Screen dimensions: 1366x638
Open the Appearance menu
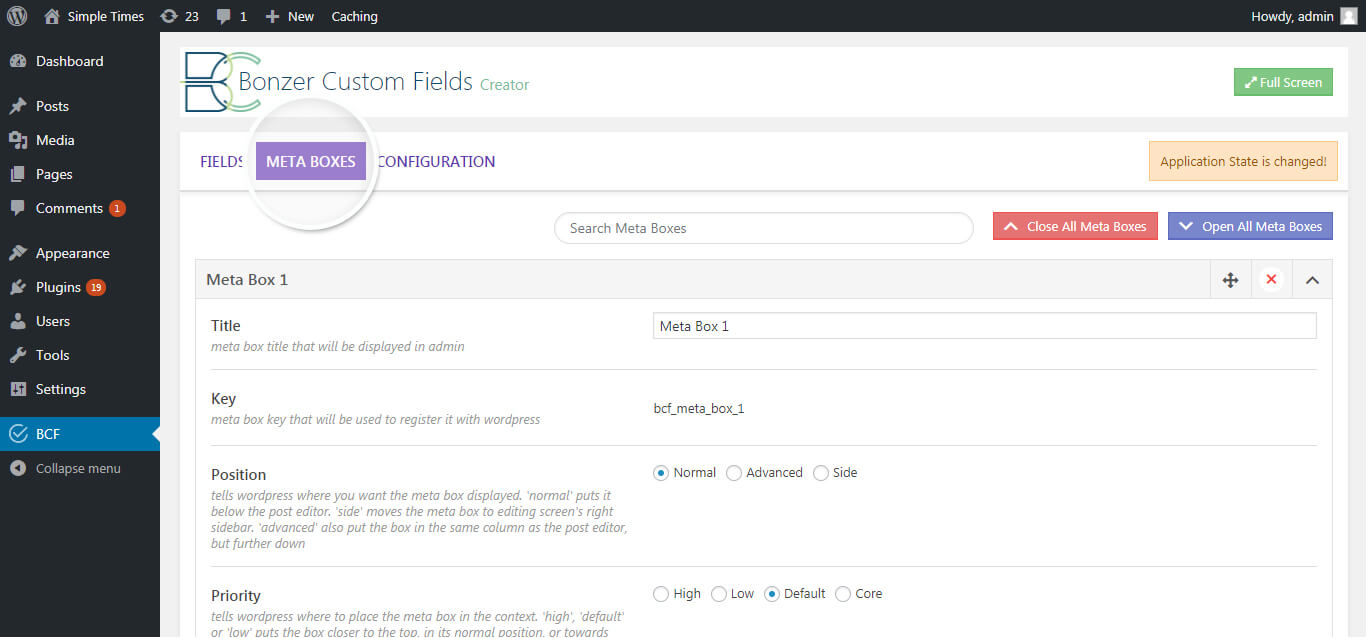click(x=80, y=253)
